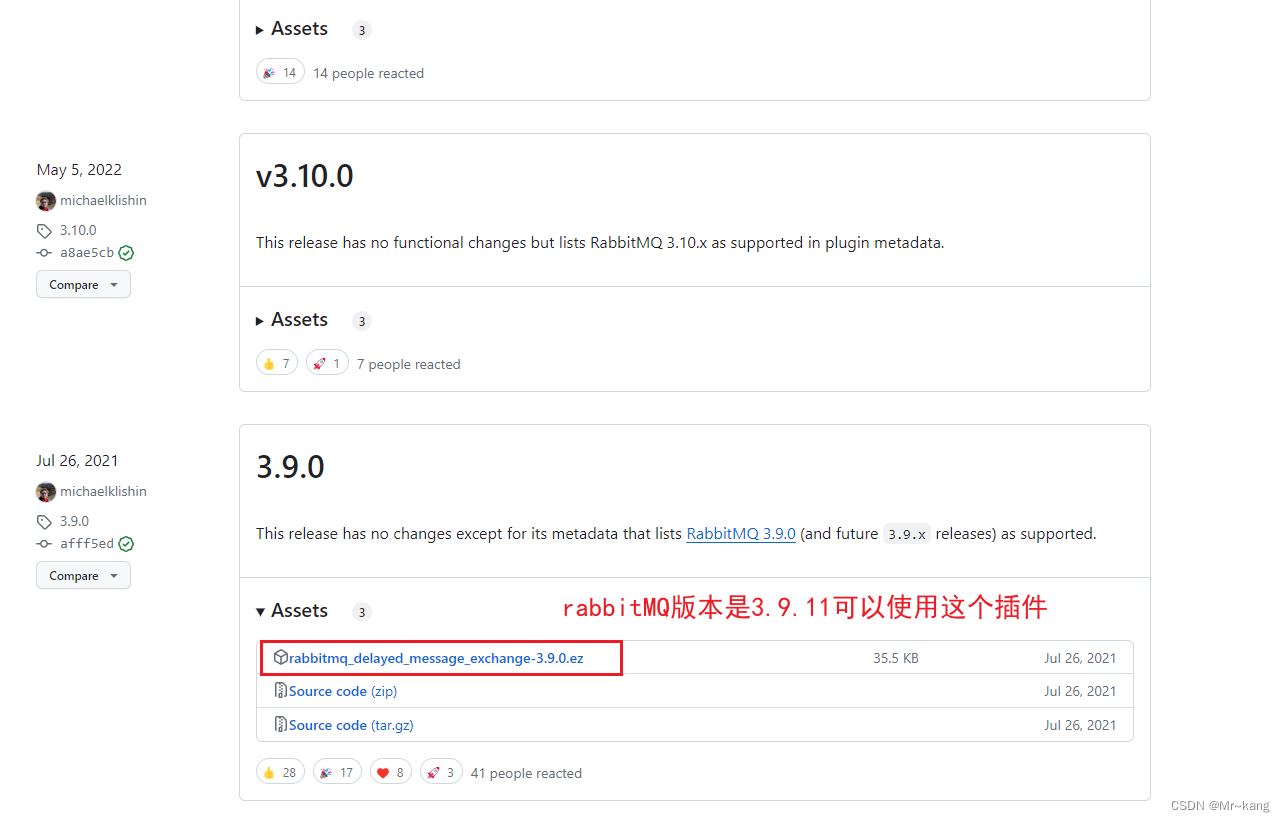The width and height of the screenshot is (1285, 822).
Task: Click '7 people reacted' text
Action: pyautogui.click(x=409, y=364)
